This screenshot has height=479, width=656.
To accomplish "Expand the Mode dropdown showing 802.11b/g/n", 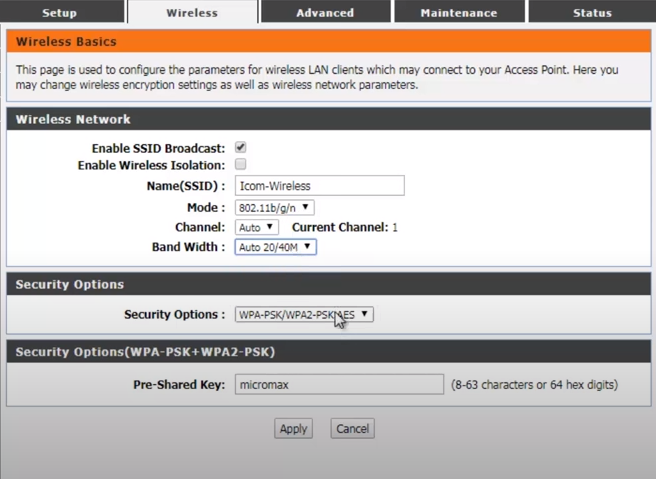I will (274, 208).
